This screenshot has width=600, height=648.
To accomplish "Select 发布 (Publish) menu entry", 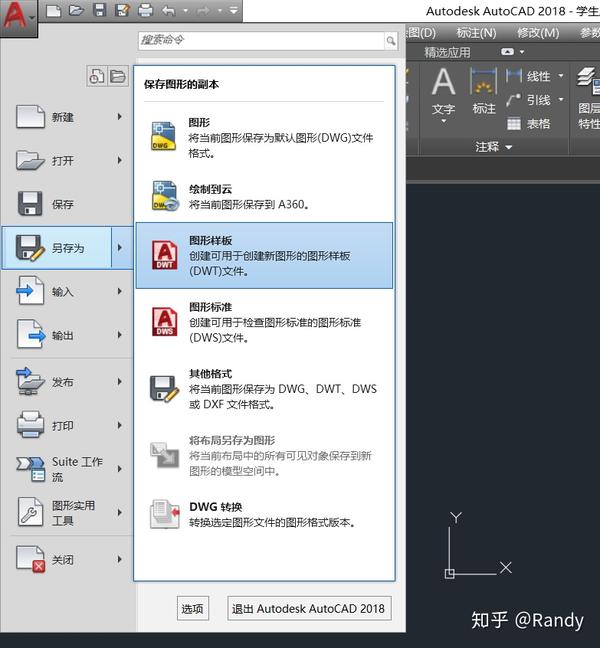I will (68, 382).
